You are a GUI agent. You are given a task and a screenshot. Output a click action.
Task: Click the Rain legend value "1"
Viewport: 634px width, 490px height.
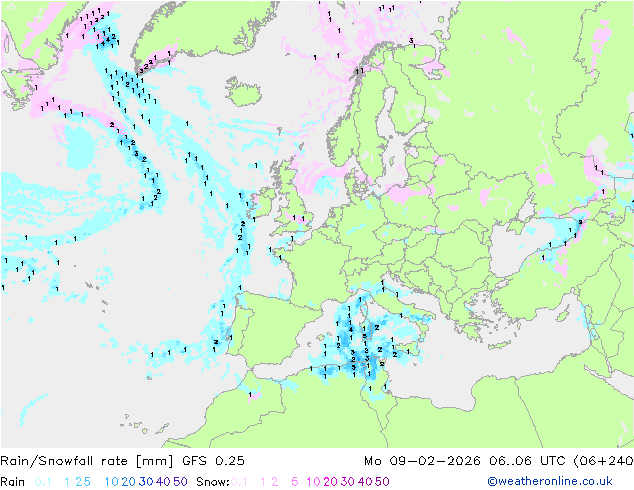[x=67, y=482]
